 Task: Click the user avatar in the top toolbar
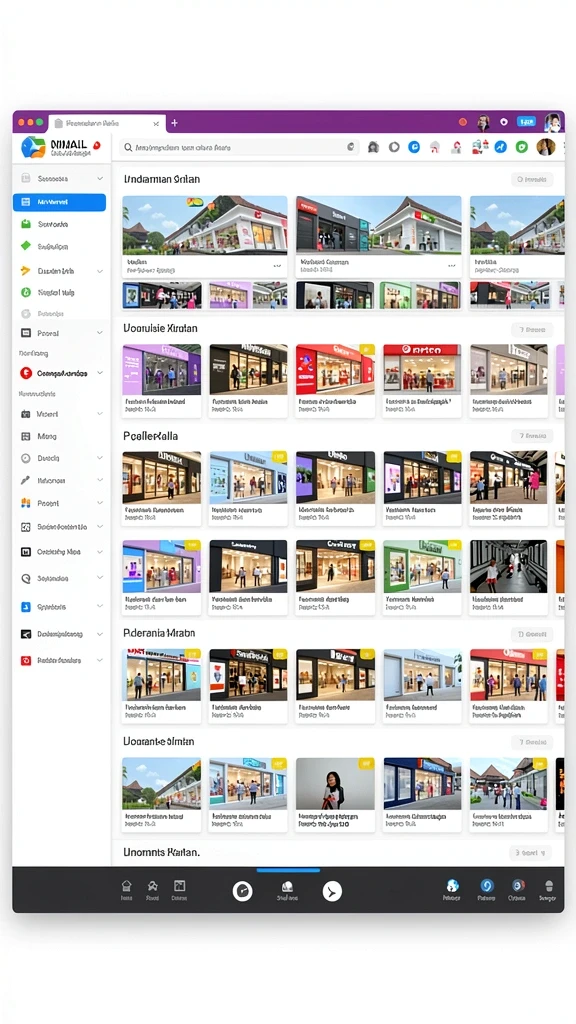point(545,147)
